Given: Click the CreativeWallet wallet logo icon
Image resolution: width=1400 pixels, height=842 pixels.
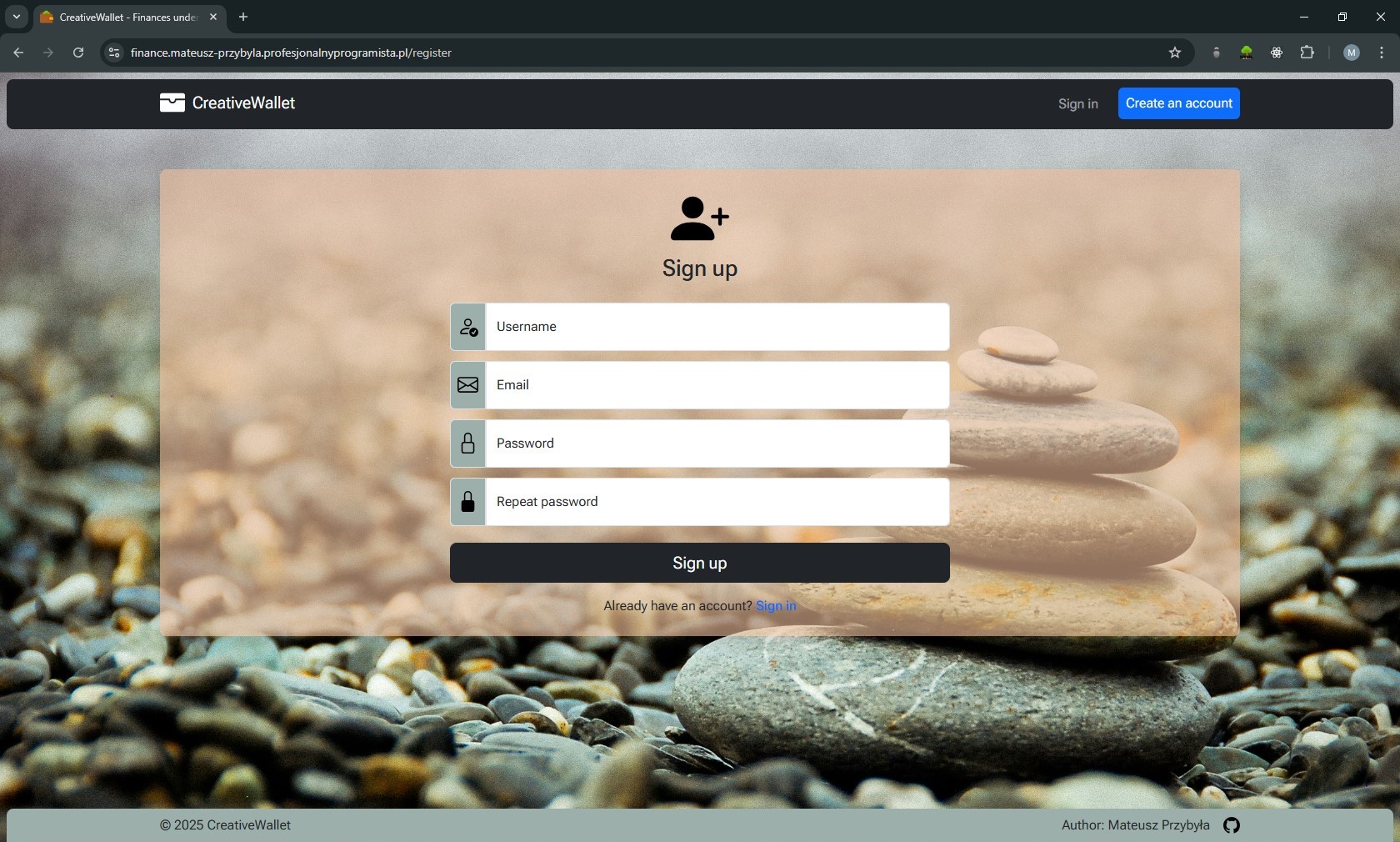Looking at the screenshot, I should pos(172,103).
